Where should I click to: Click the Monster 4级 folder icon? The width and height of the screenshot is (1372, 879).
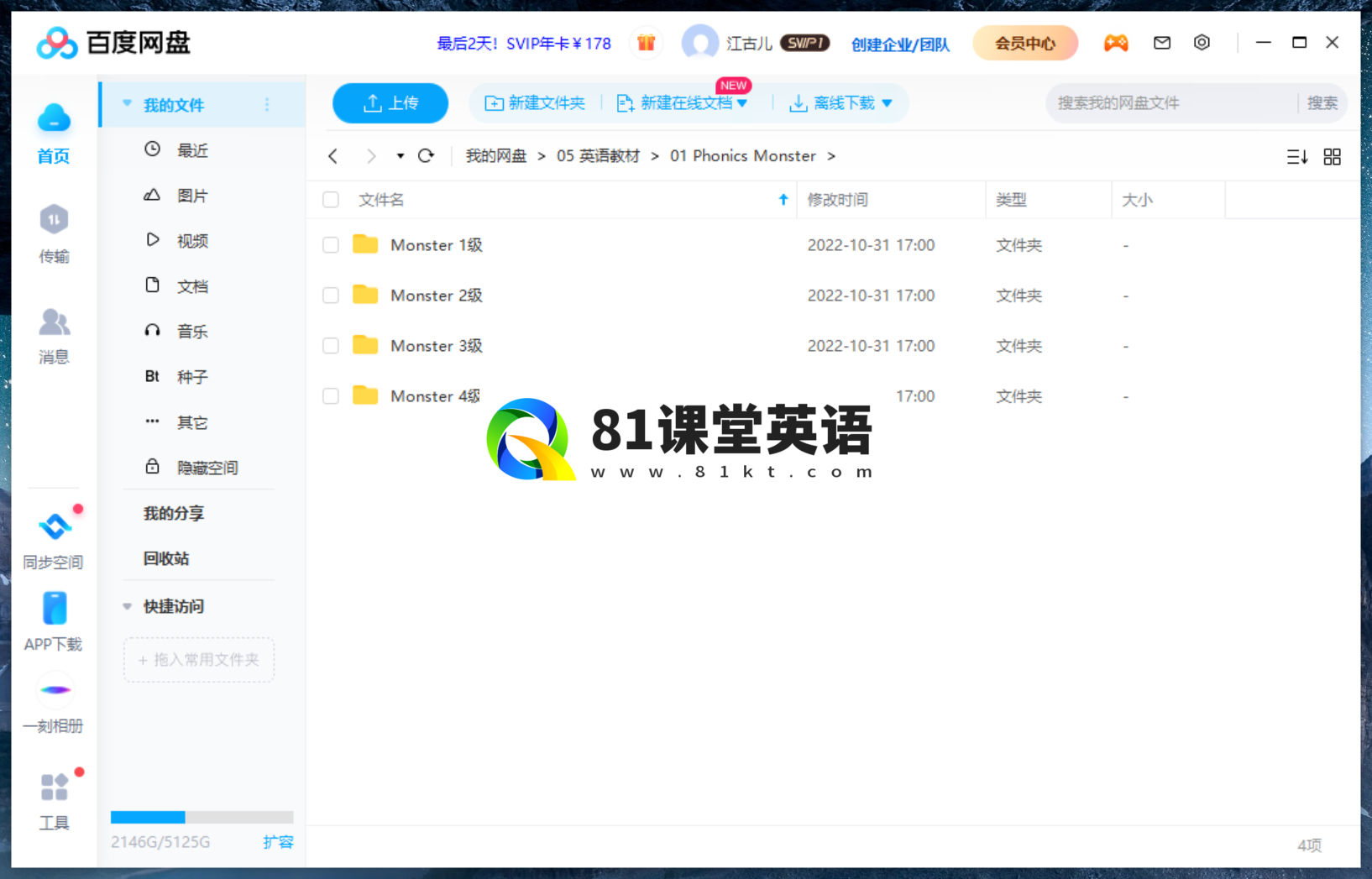point(365,395)
